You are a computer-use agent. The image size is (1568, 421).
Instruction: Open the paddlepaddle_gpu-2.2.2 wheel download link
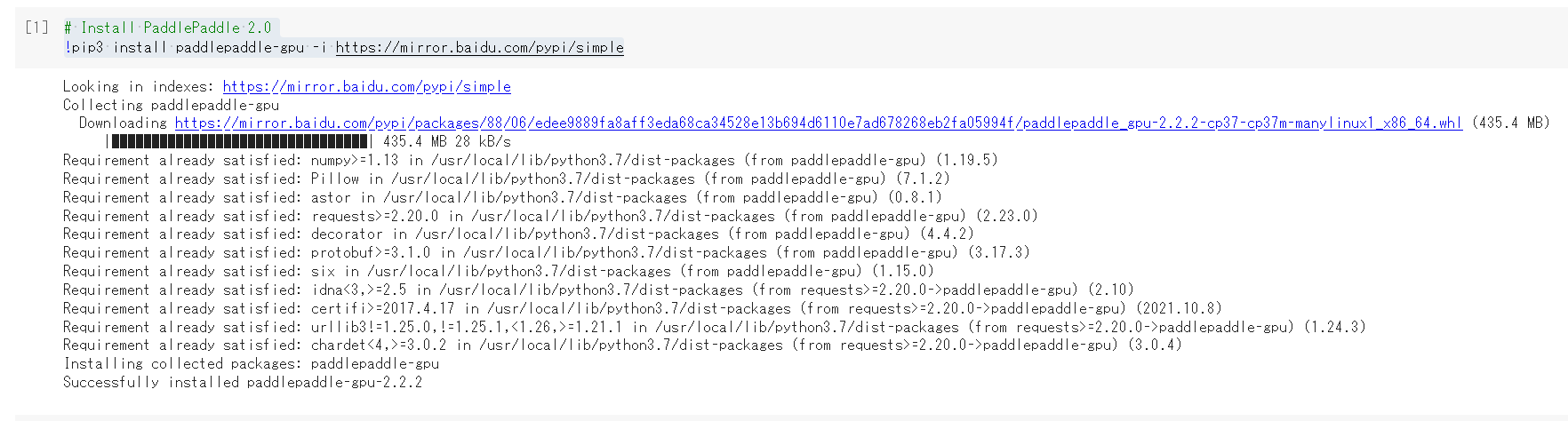tap(818, 123)
